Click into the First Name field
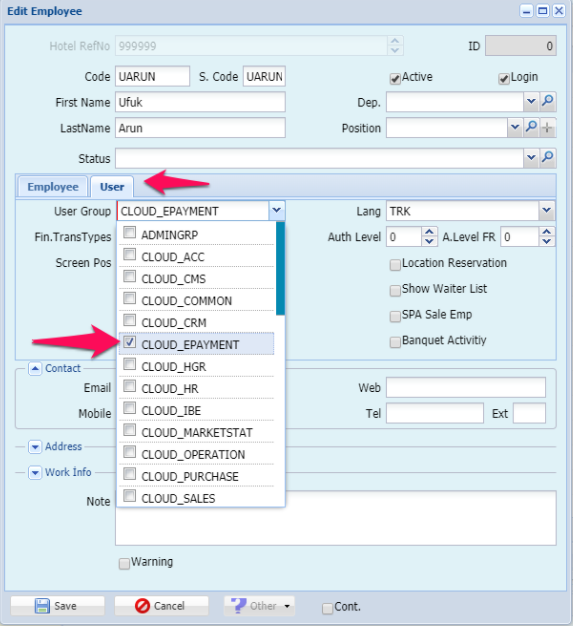Screen dimensions: 573x626 [200, 102]
